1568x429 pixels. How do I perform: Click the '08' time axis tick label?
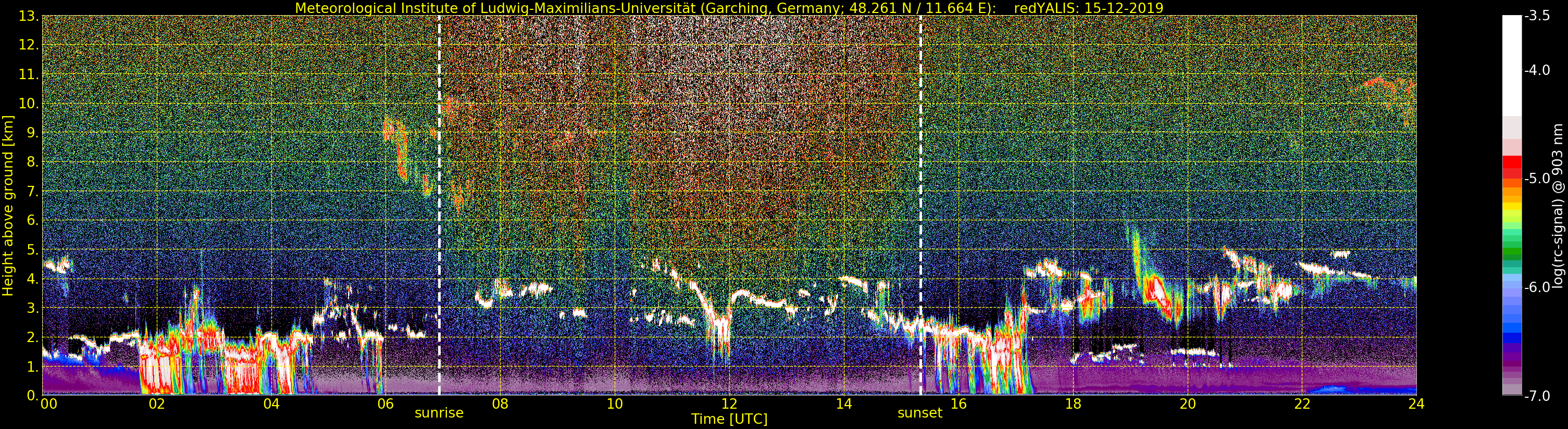coord(500,403)
